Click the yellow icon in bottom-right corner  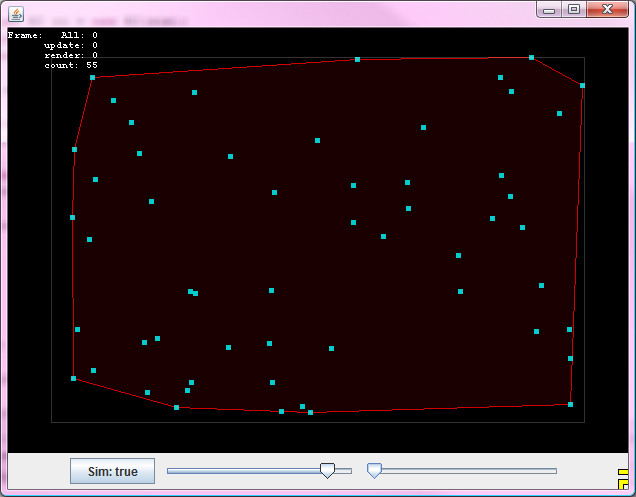(624, 479)
